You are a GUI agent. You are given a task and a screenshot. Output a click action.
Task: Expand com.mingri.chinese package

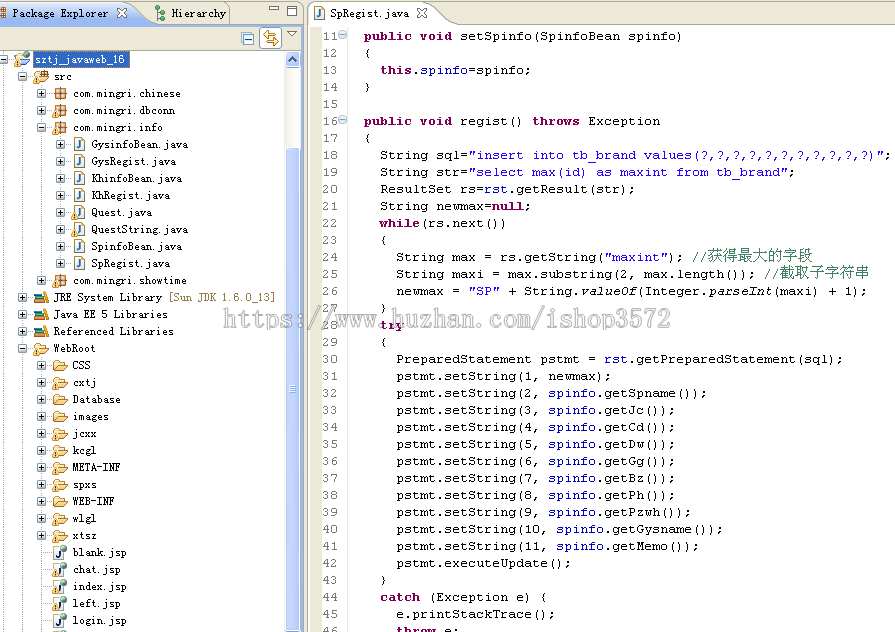[x=42, y=94]
